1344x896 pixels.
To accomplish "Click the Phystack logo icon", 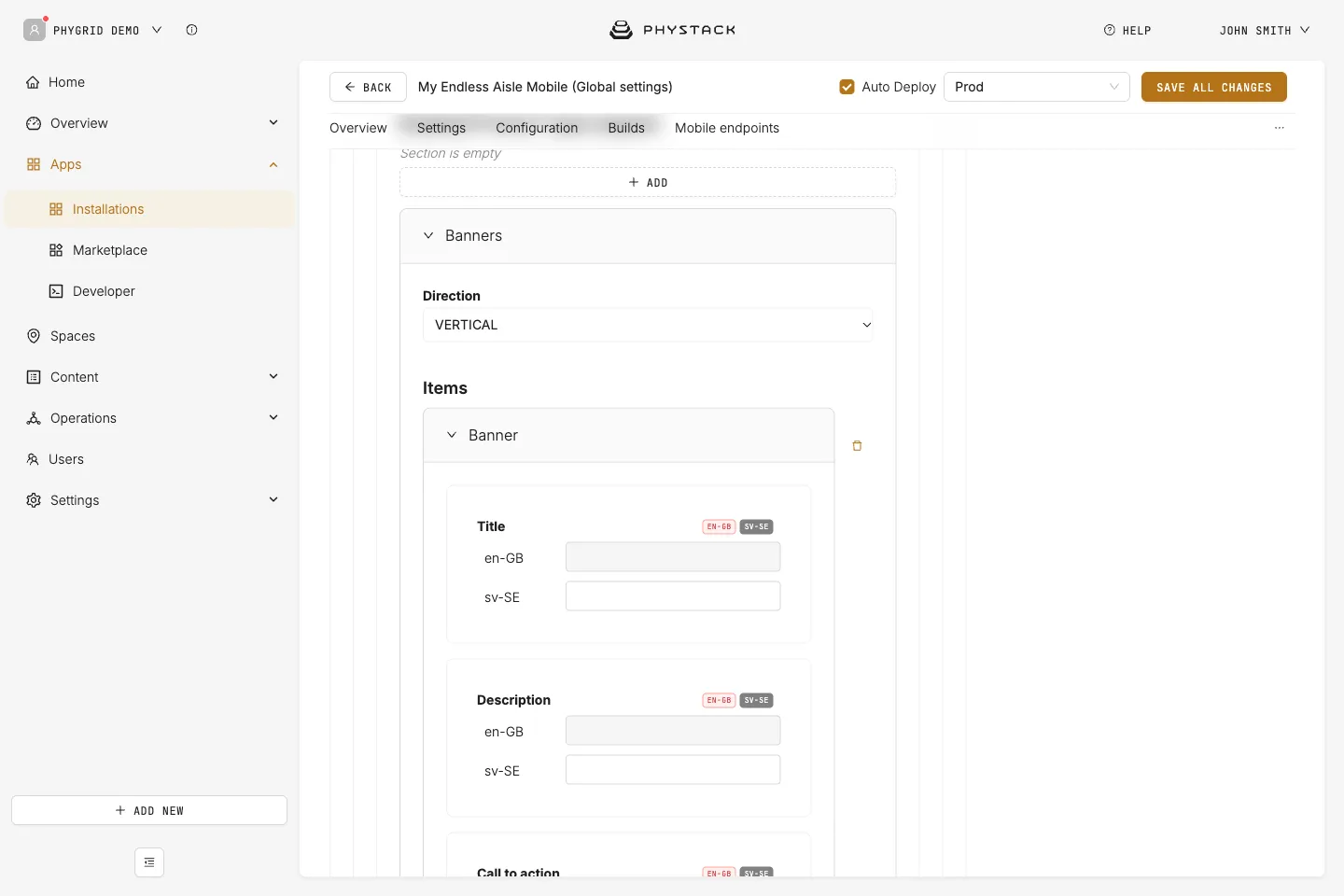I will point(621,30).
